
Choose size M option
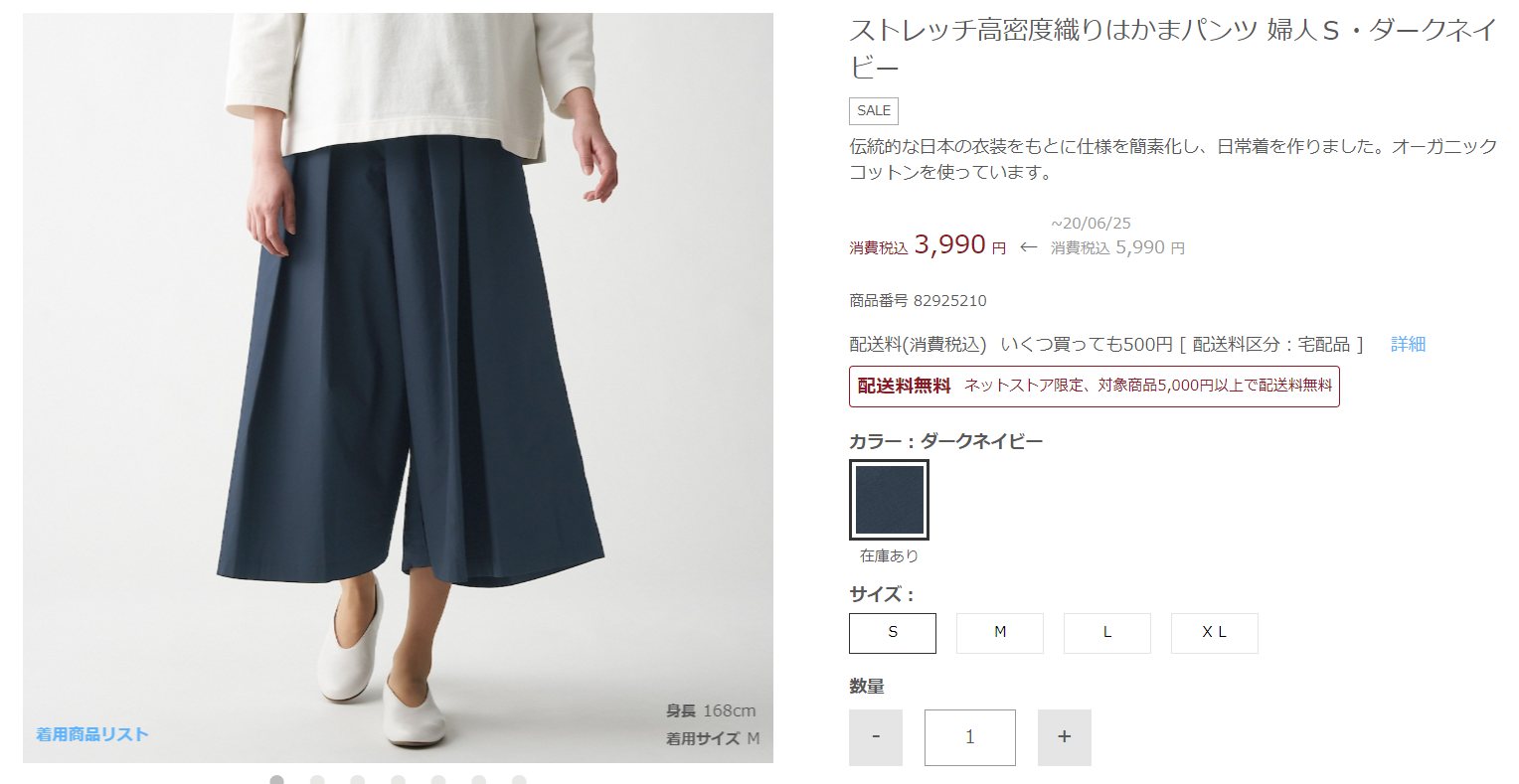point(1000,633)
